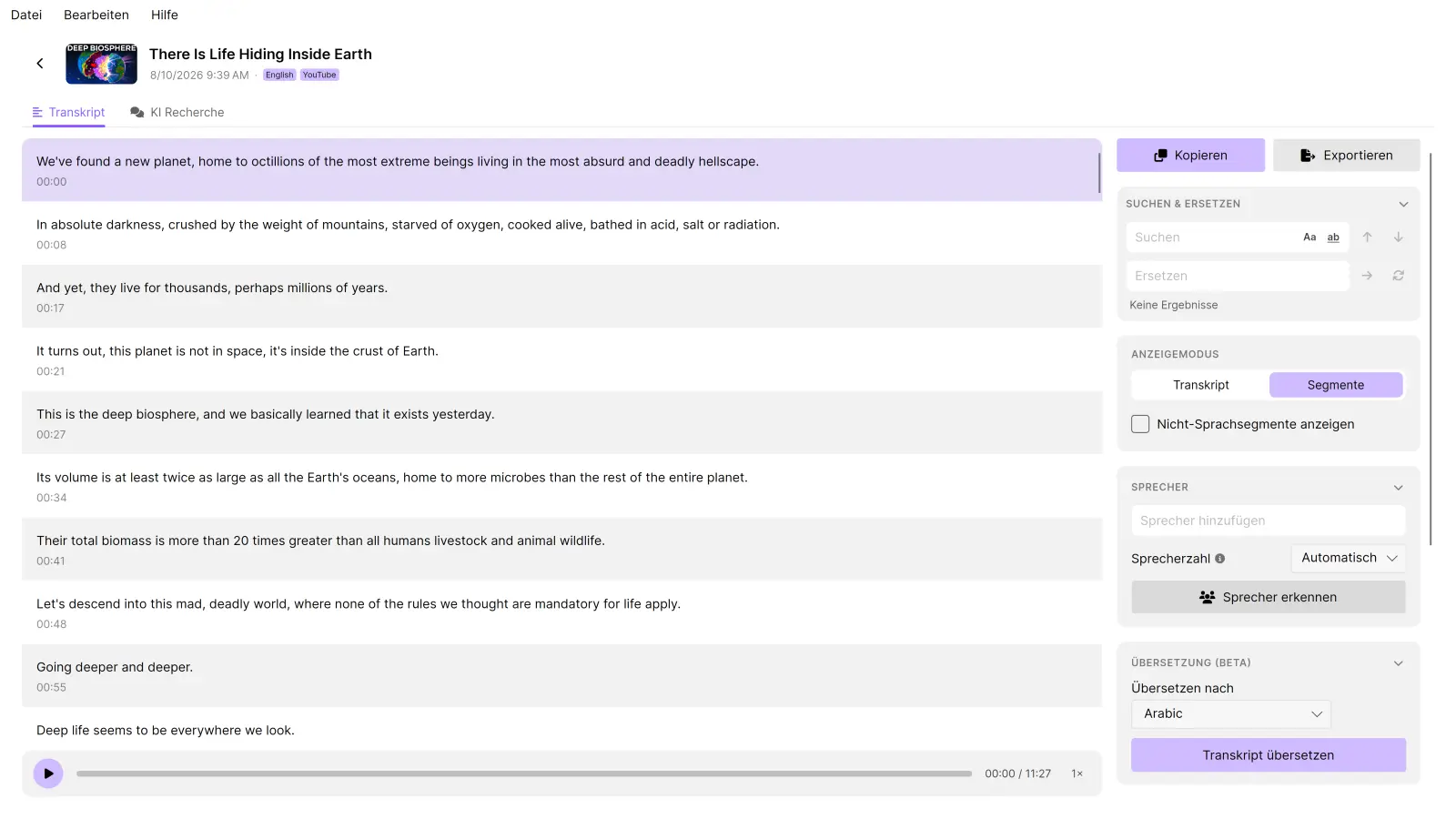Click the Kopieren button
The height and width of the screenshot is (819, 1456).
[x=1190, y=156]
